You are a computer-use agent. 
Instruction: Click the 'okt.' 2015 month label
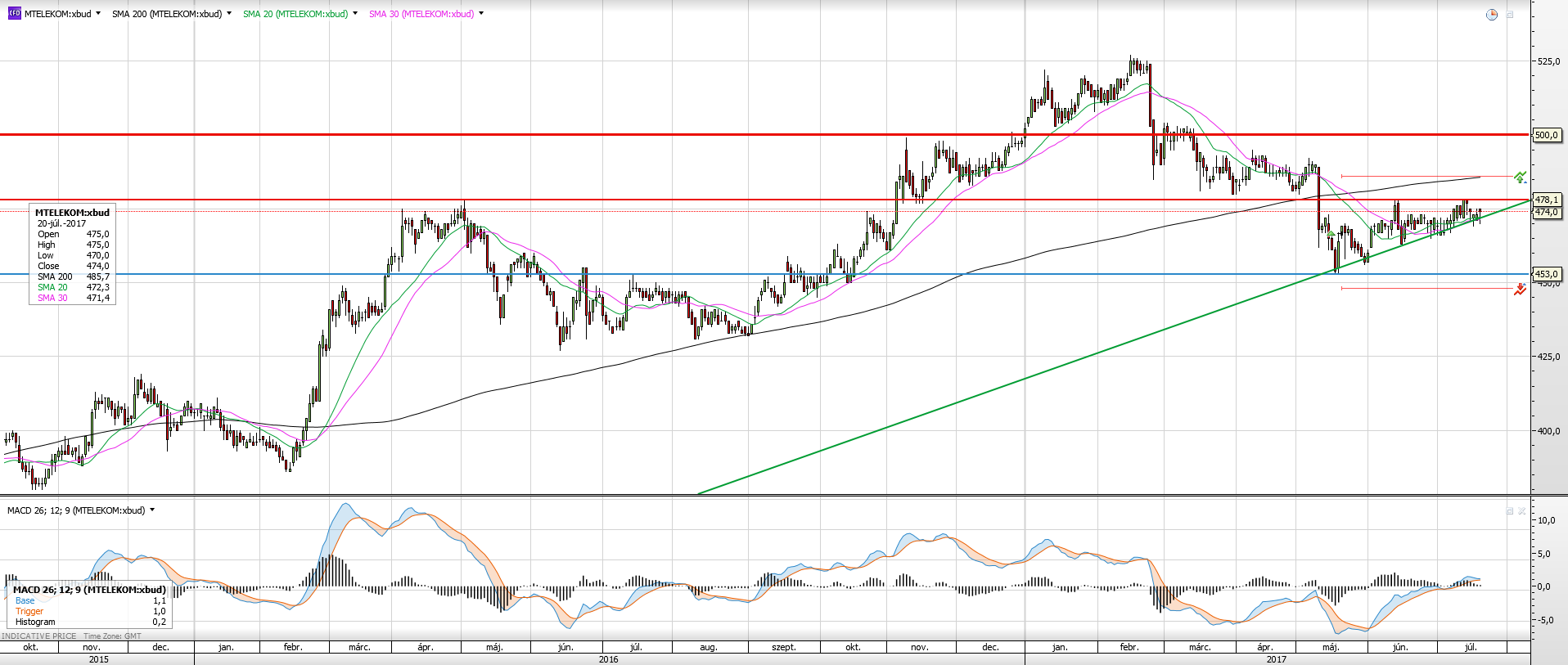(30, 647)
